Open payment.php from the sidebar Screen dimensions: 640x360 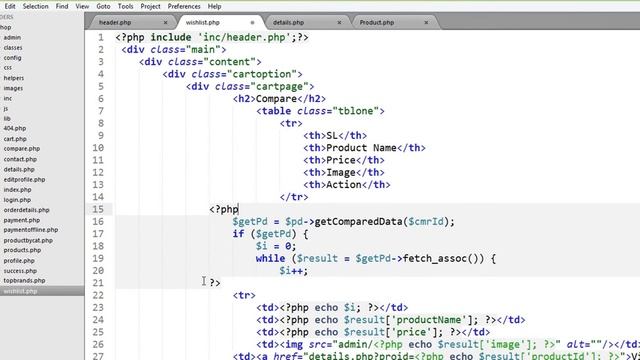click(22, 220)
